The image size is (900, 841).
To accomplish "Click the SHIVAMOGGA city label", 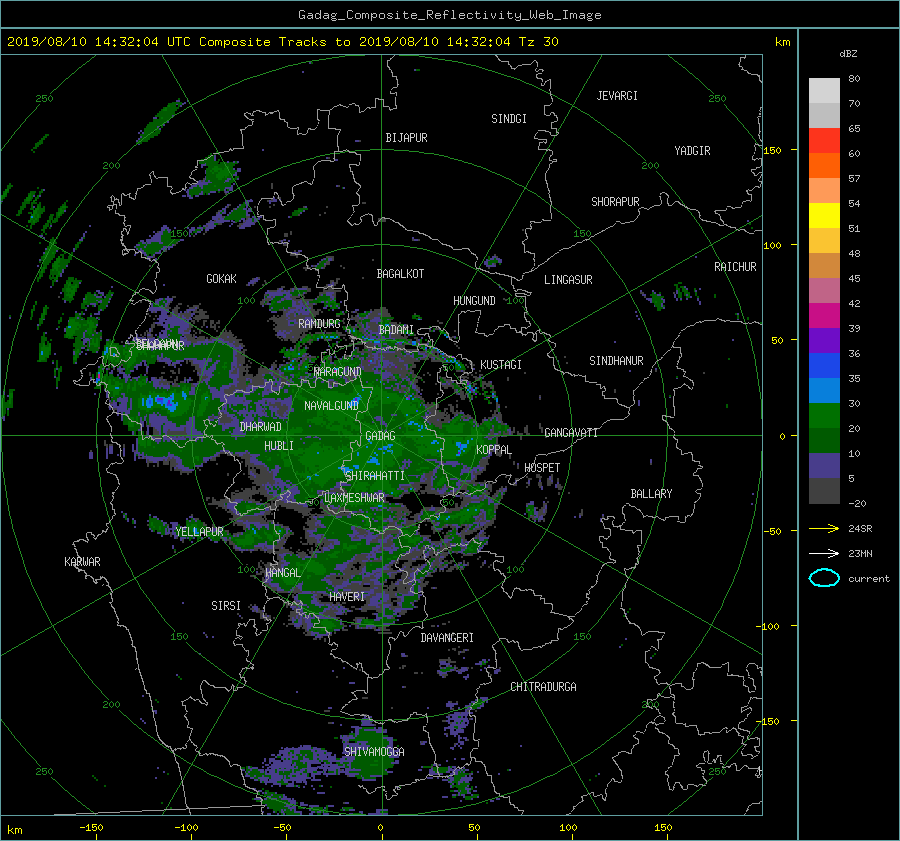I will click(374, 752).
